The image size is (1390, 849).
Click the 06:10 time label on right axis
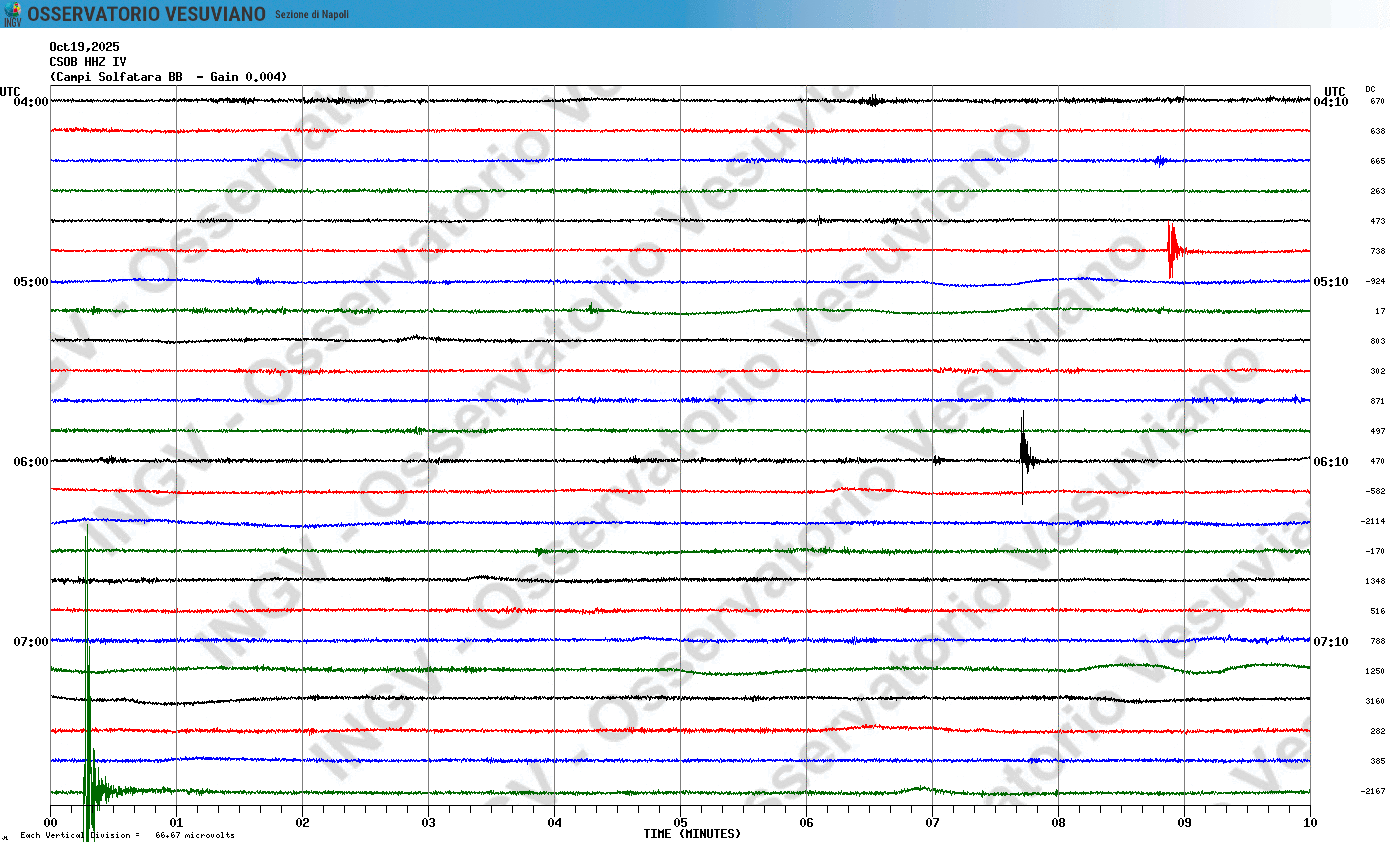(1330, 462)
